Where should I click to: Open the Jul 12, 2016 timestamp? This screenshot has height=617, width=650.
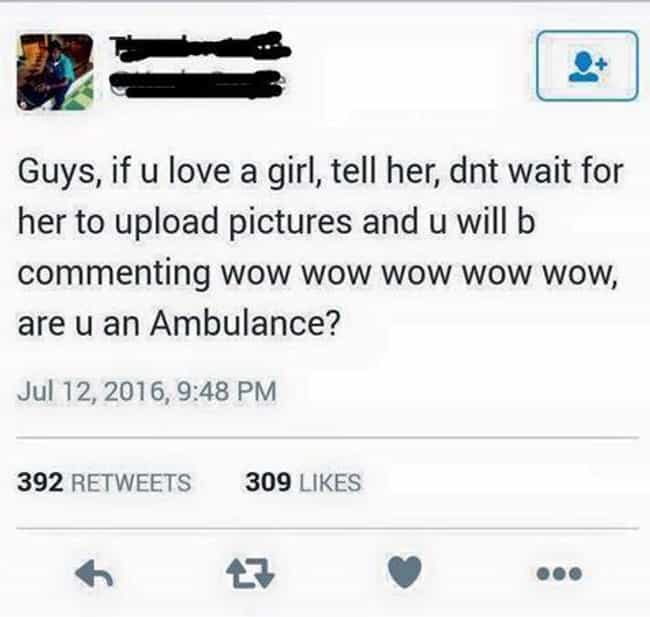pos(147,391)
